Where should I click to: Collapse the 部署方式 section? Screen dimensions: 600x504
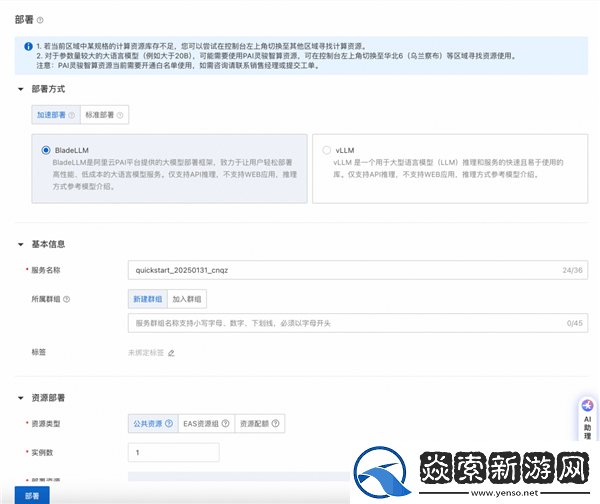pos(21,89)
